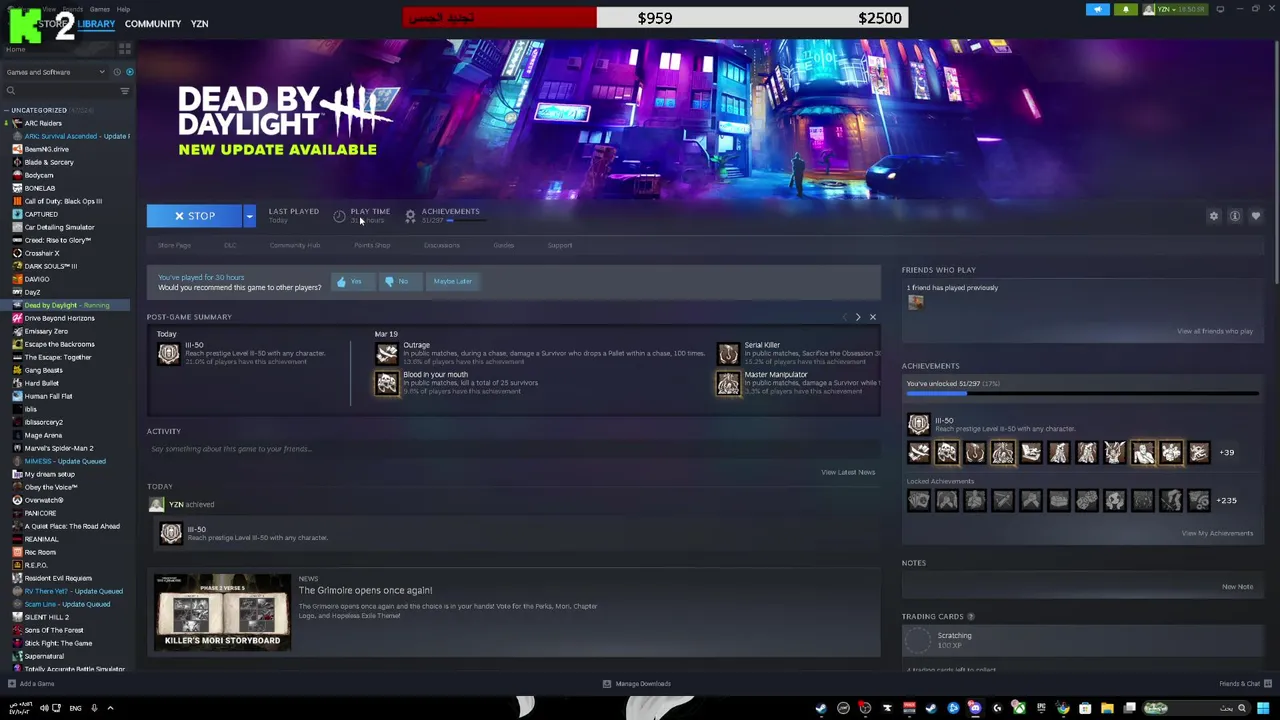Open Friends & Chat panel
1280x720 pixels.
pyautogui.click(x=1245, y=684)
